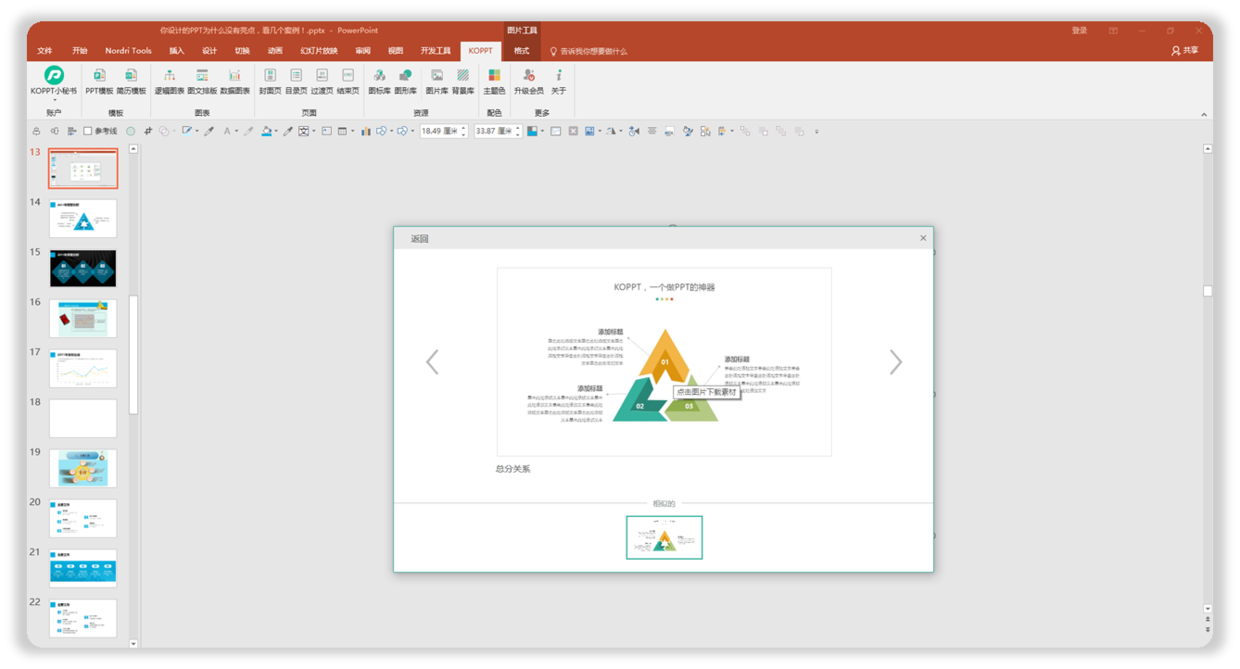This screenshot has width=1240, height=669.
Task: Close the template preview dialog
Action: point(923,238)
